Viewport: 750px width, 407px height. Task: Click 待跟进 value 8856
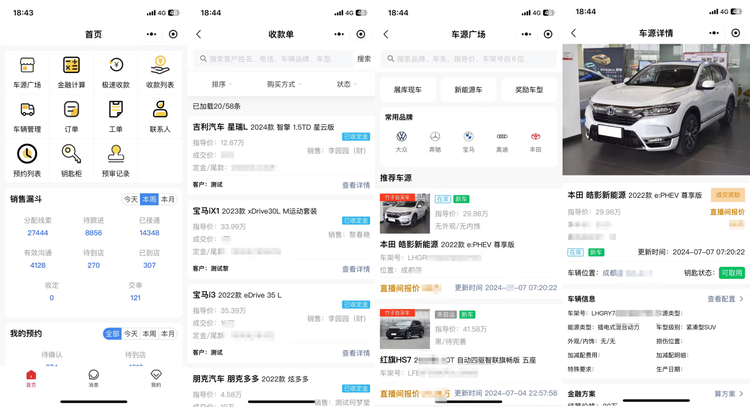93,233
